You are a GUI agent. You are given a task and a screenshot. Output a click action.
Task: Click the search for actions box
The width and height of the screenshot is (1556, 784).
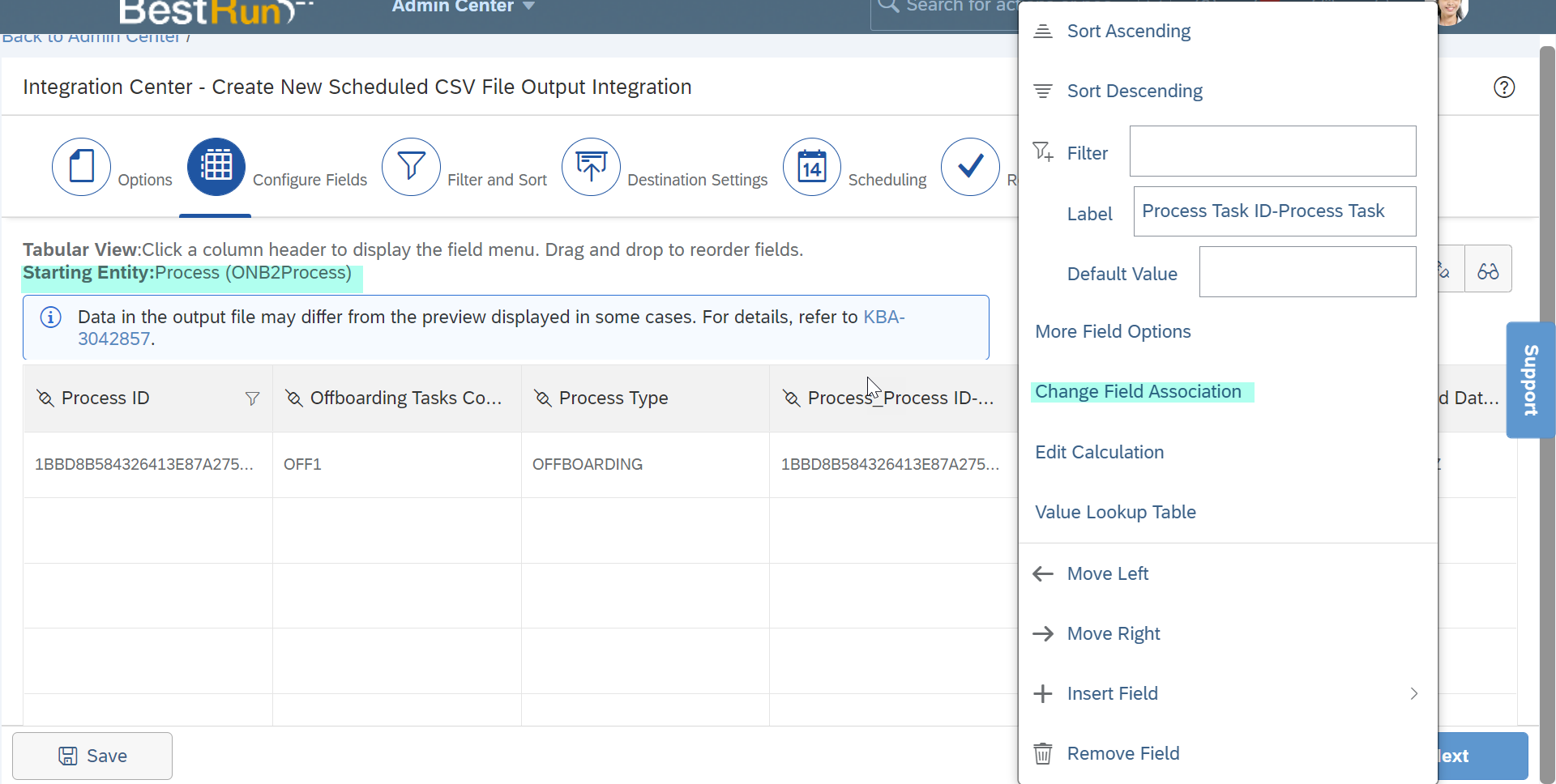point(945,10)
